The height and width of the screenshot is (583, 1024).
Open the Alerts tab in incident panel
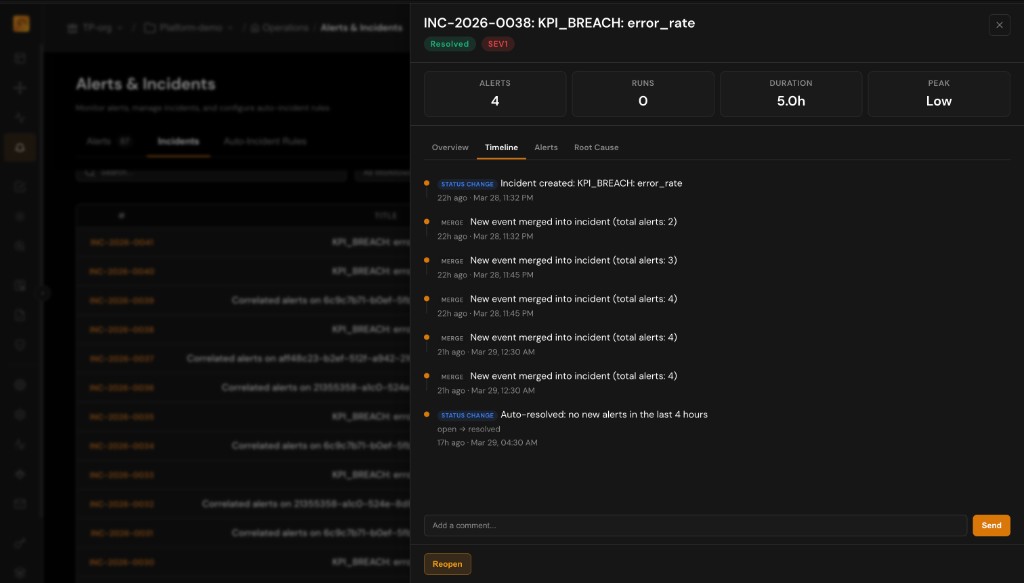pyautogui.click(x=546, y=147)
